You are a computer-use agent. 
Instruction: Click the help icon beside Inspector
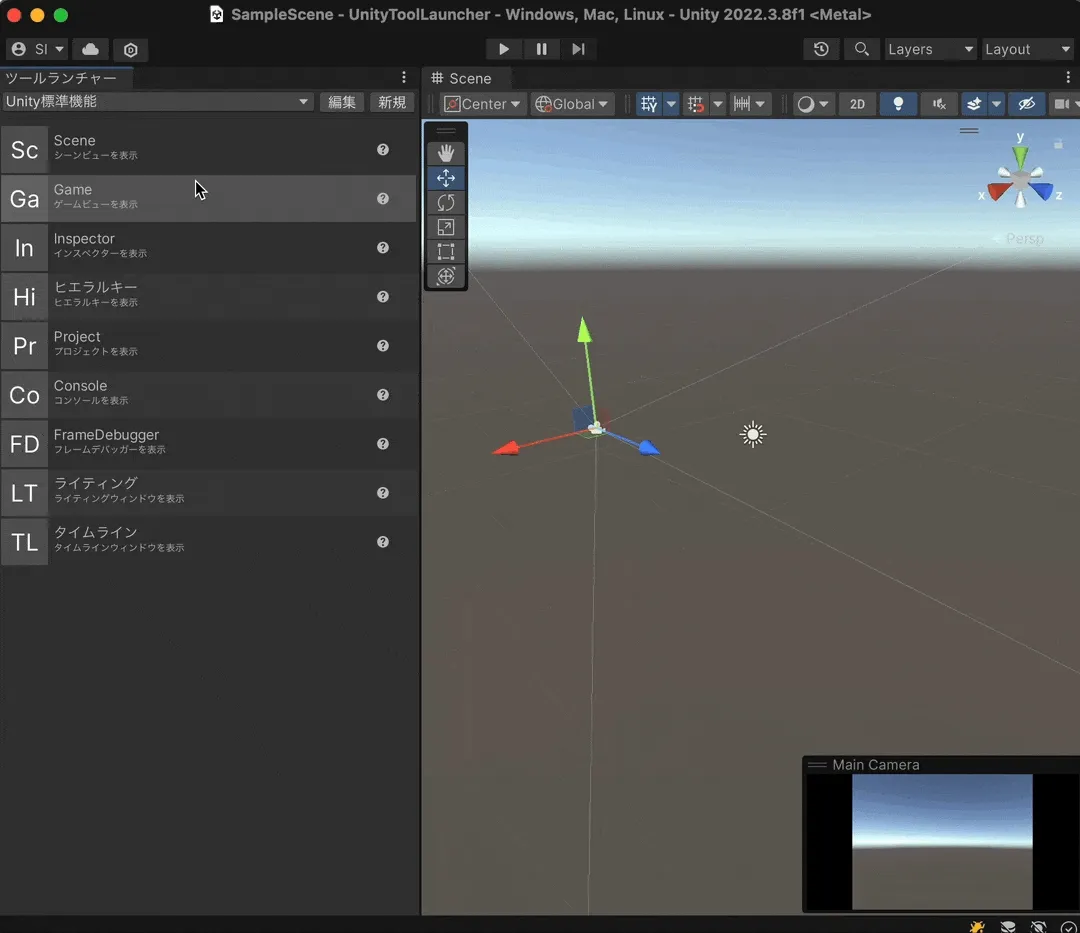point(382,247)
